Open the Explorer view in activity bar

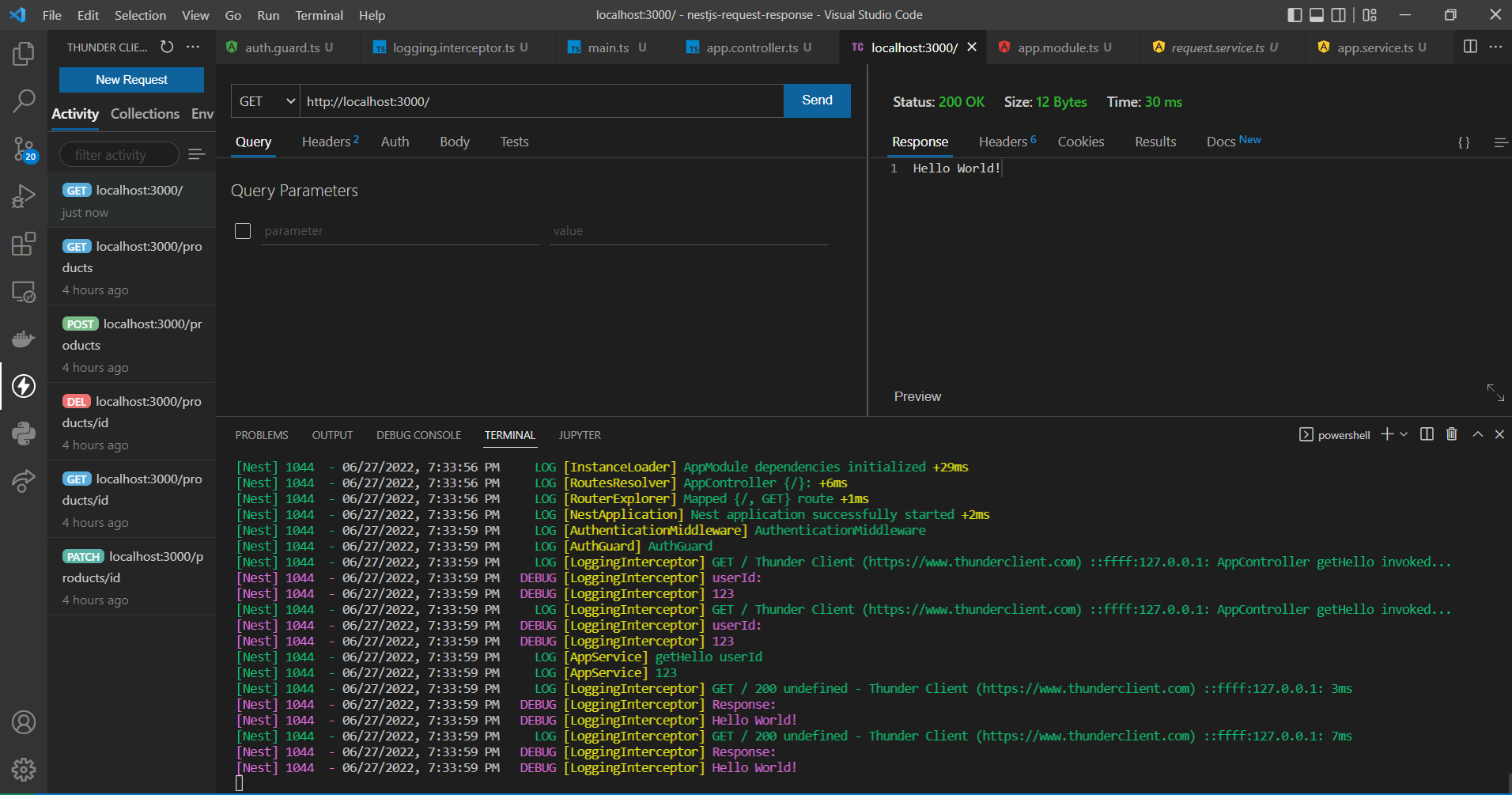click(x=24, y=54)
